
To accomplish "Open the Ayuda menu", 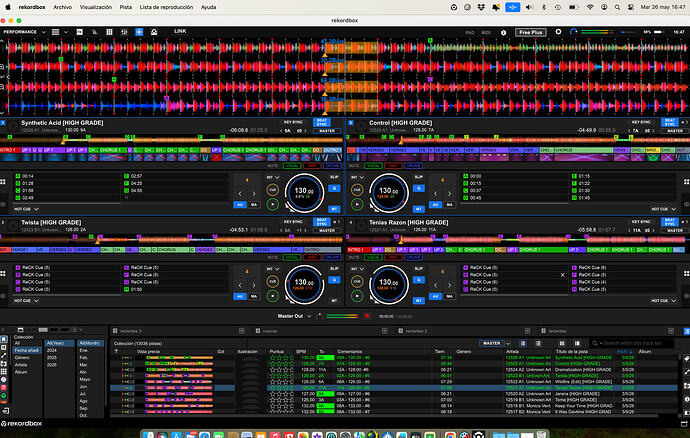I will [x=208, y=7].
